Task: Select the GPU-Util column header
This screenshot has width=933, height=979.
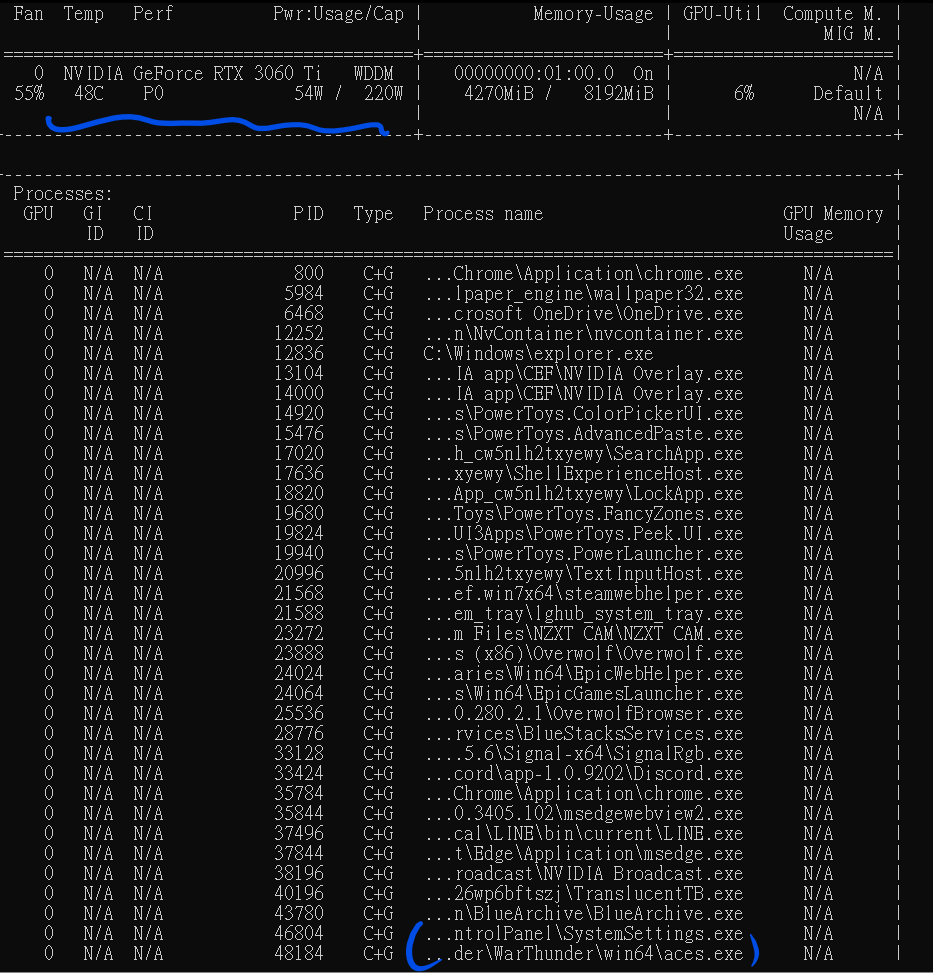Action: pyautogui.click(x=723, y=14)
